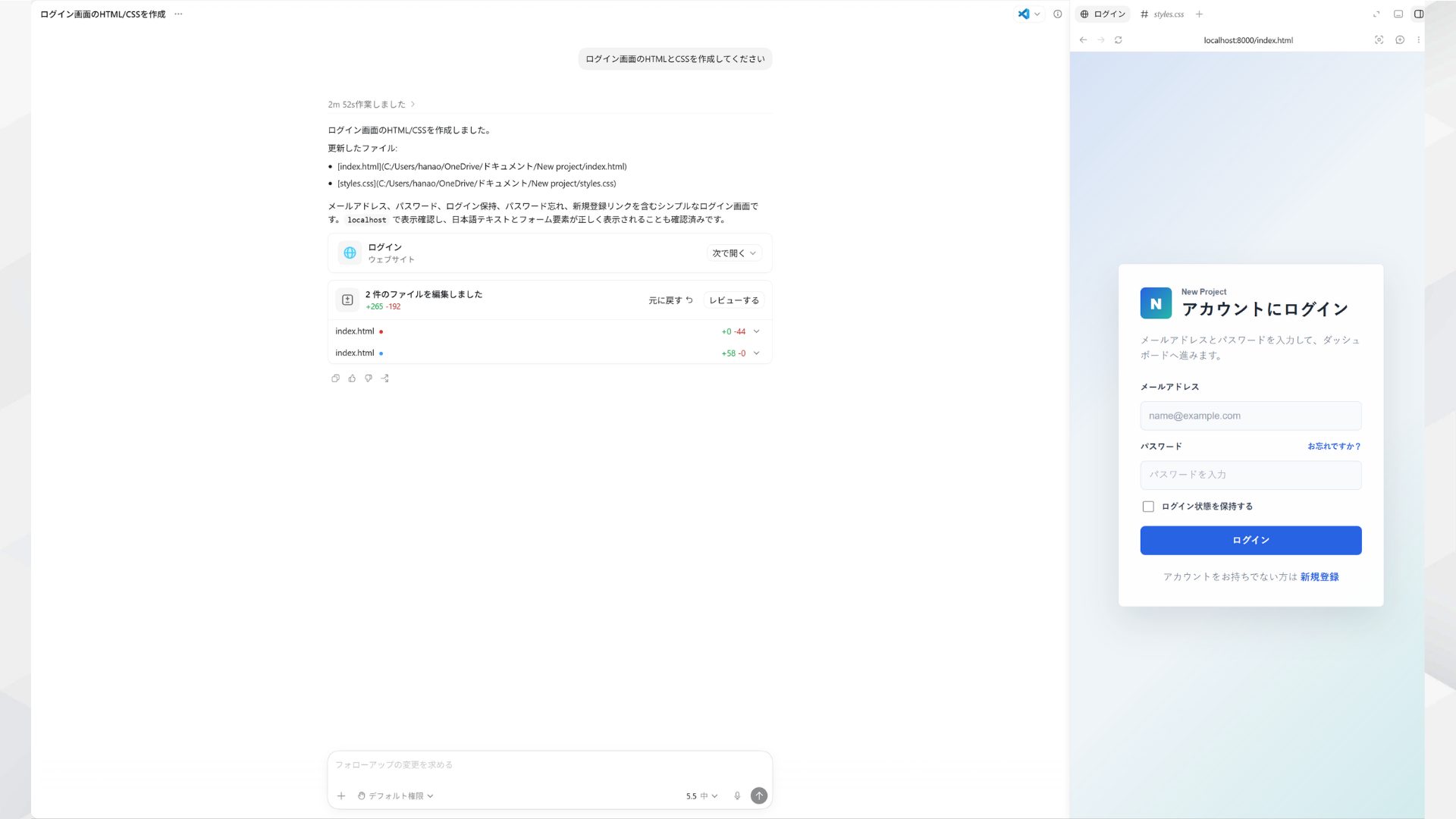Expand the VS Code open-with dropdown arrow
The width and height of the screenshot is (1456, 819).
pyautogui.click(x=1037, y=14)
